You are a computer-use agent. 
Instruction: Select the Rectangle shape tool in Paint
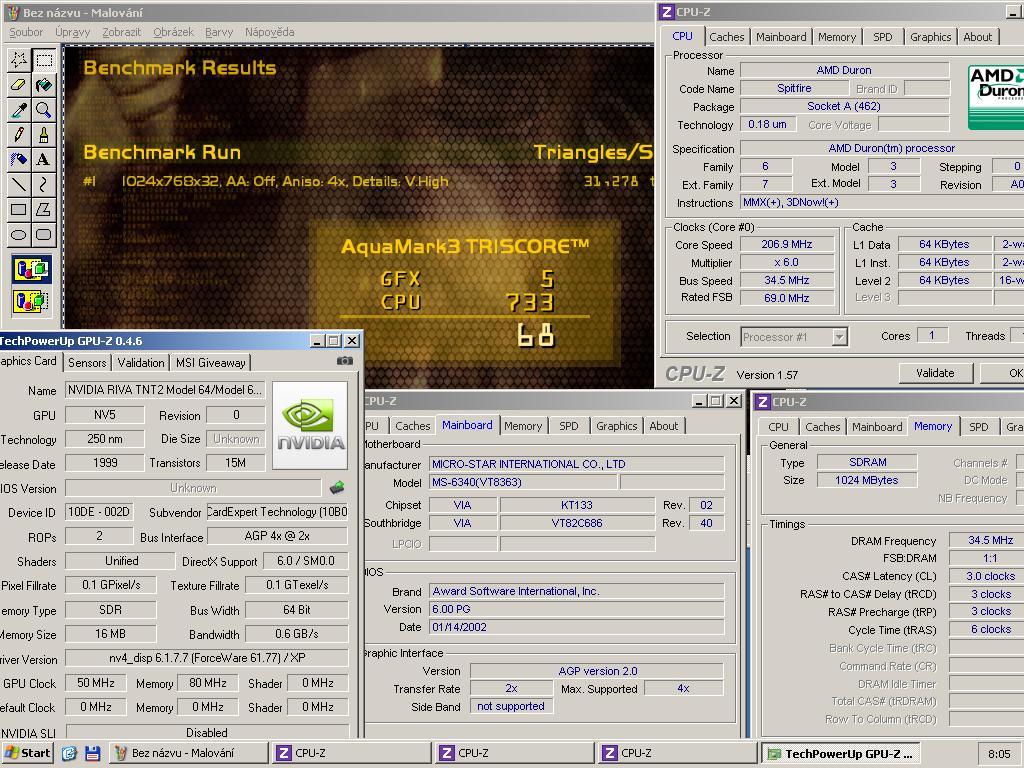point(18,210)
